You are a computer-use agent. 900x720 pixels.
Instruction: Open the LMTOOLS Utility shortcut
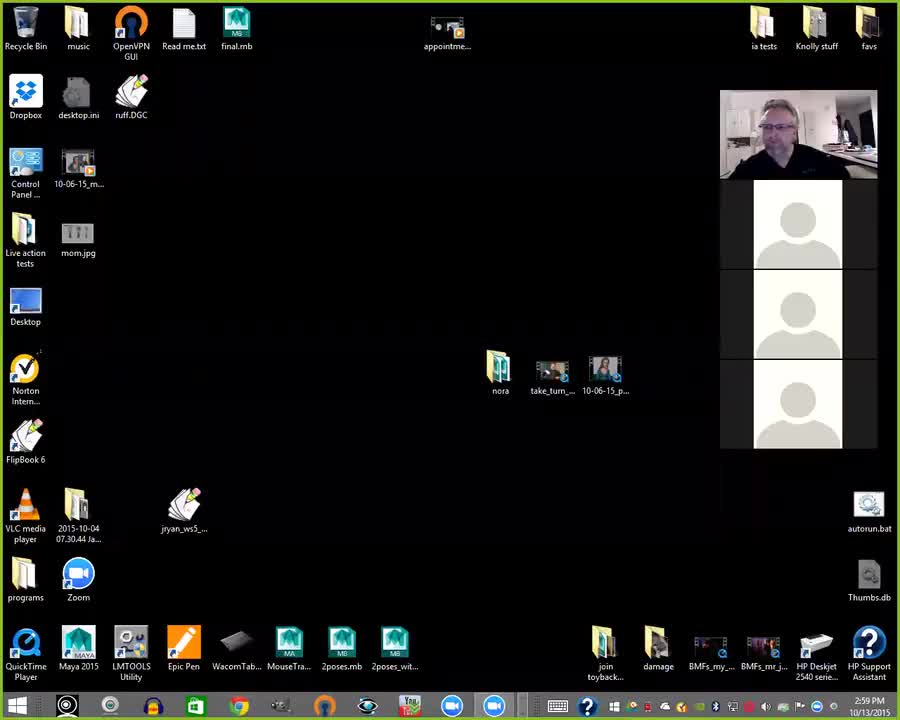pos(131,653)
